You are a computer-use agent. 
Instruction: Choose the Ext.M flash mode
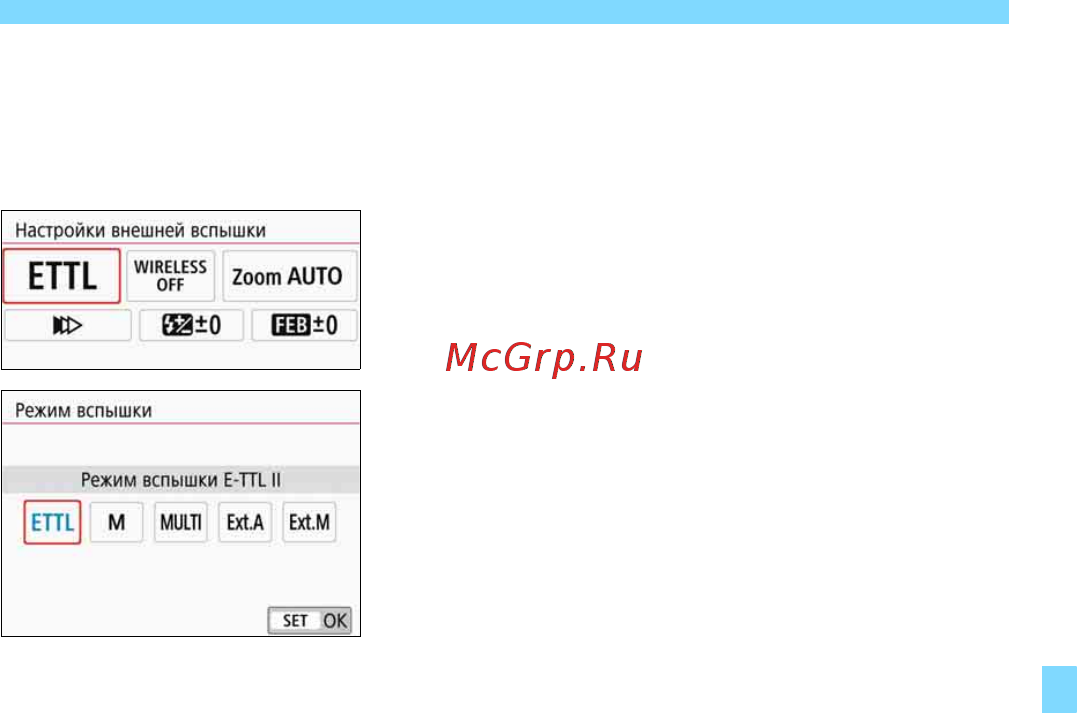309,523
